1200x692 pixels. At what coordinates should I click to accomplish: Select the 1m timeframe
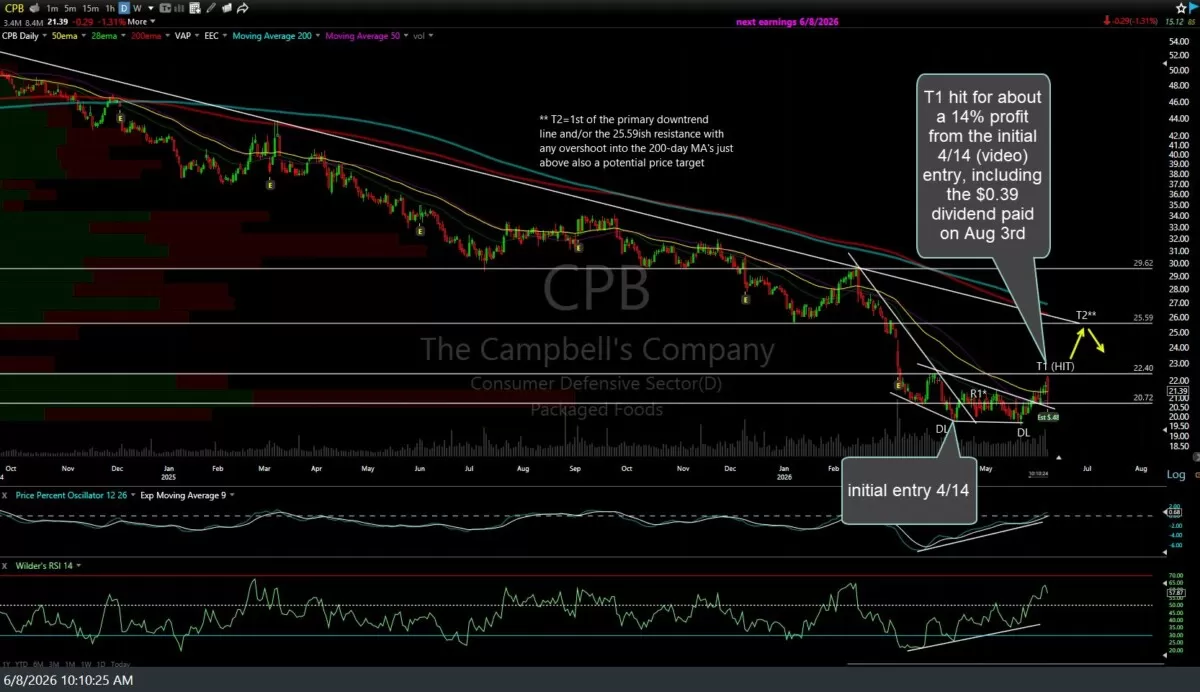[52, 8]
